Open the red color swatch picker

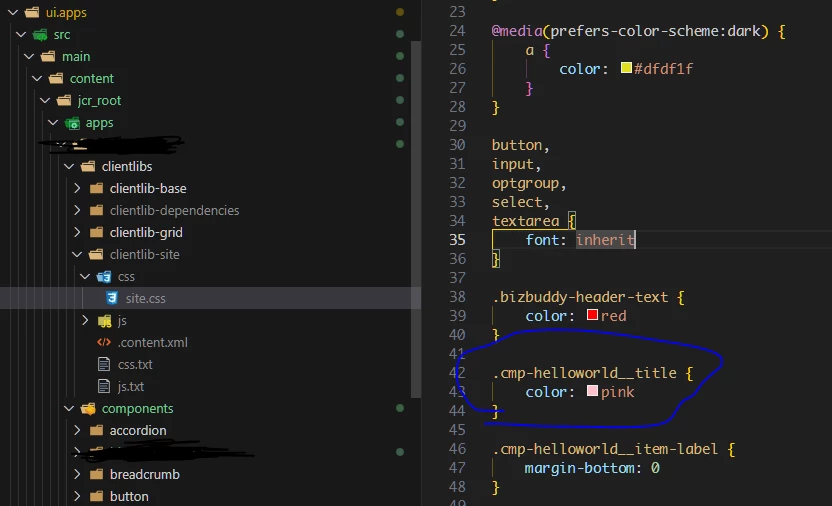click(x=592, y=315)
